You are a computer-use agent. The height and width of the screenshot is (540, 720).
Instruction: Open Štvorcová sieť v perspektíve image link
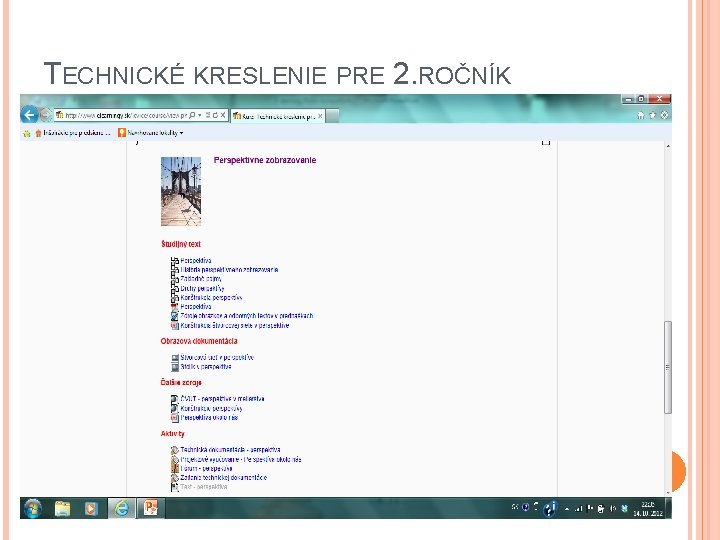[217, 357]
